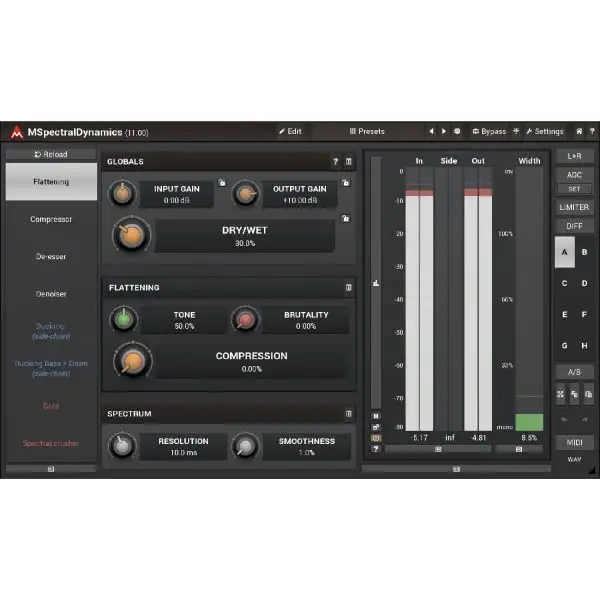Toggle the Bypass button

point(488,131)
